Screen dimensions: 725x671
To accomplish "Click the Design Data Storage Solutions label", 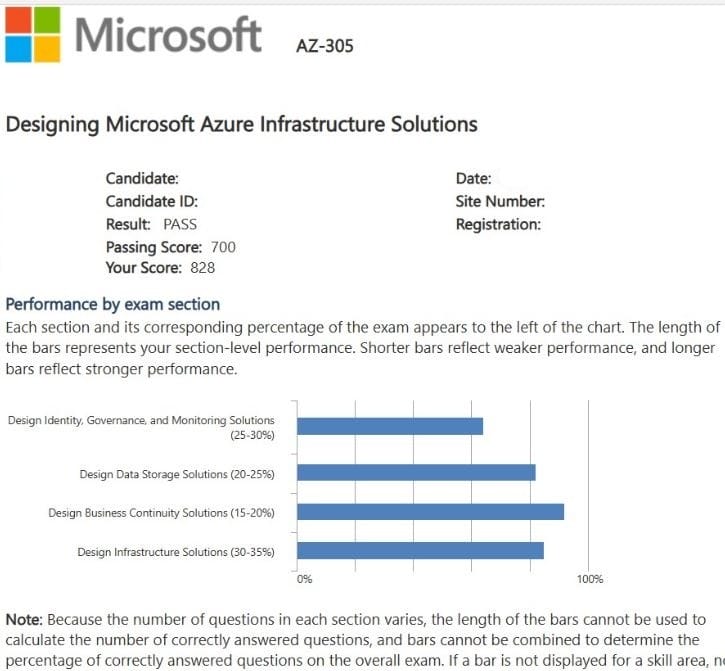I will (177, 474).
